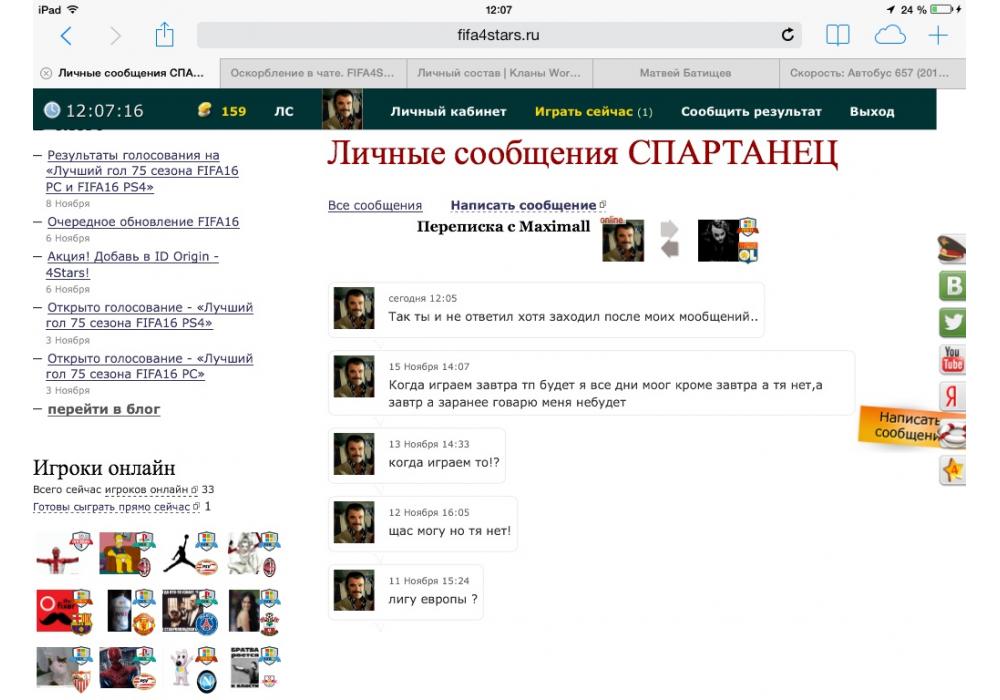
Task: Open Личный кабинет menu item
Action: tap(448, 111)
